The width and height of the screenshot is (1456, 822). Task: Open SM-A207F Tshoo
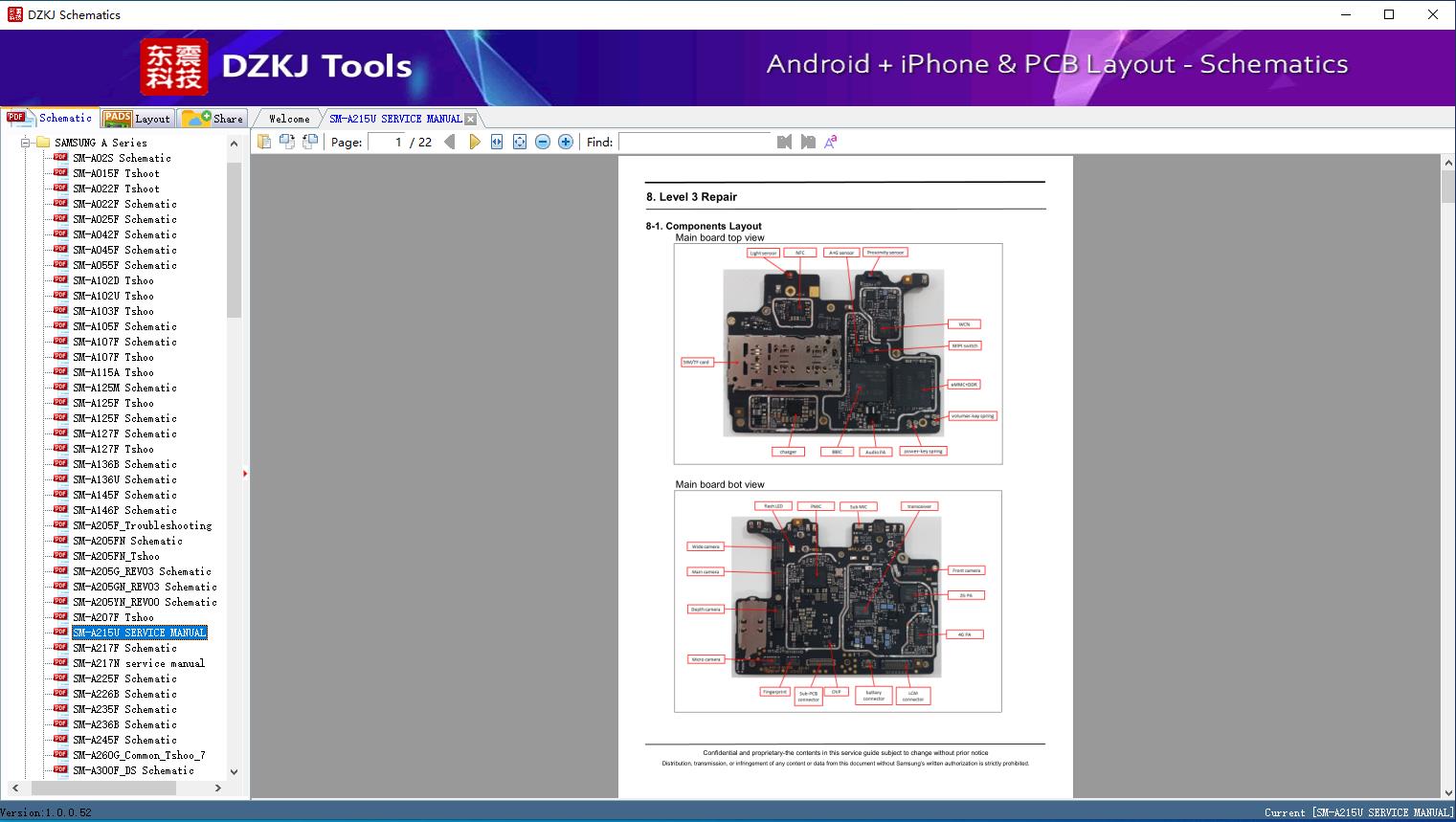tap(113, 617)
